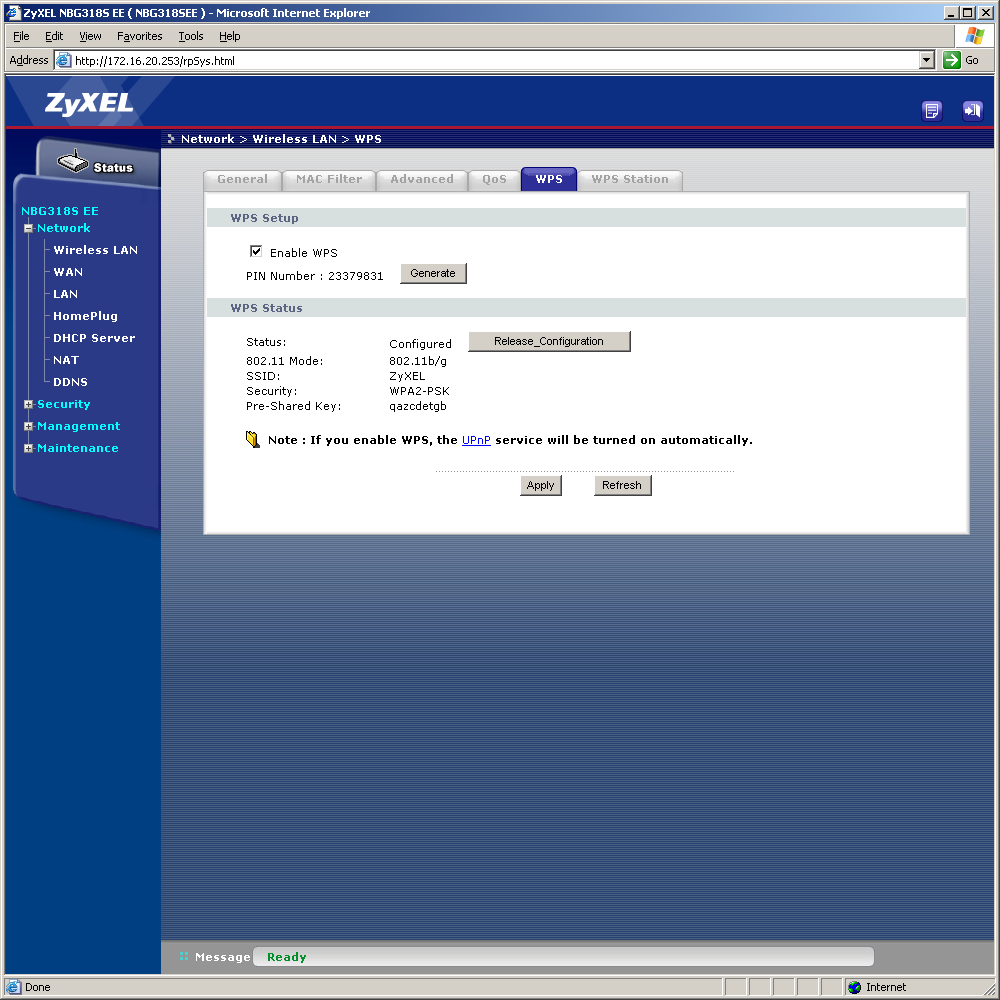Open the File menu

coord(21,36)
